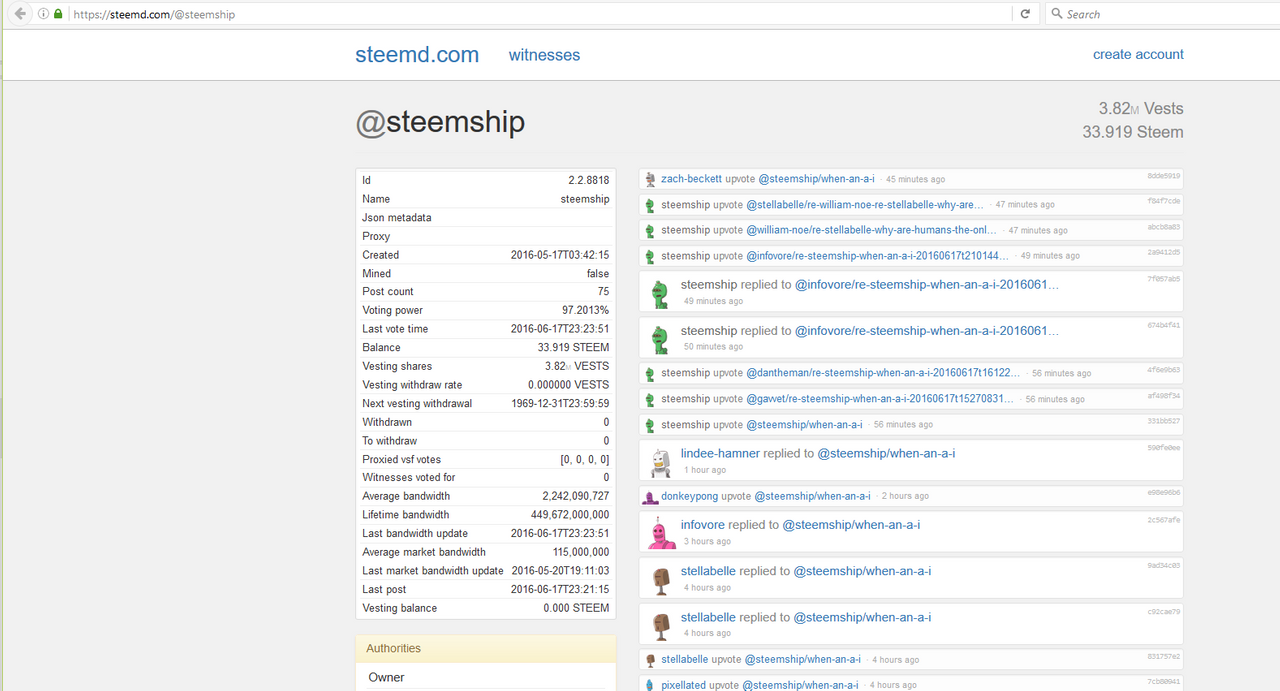Open zach-beckett's profile link

(692, 178)
